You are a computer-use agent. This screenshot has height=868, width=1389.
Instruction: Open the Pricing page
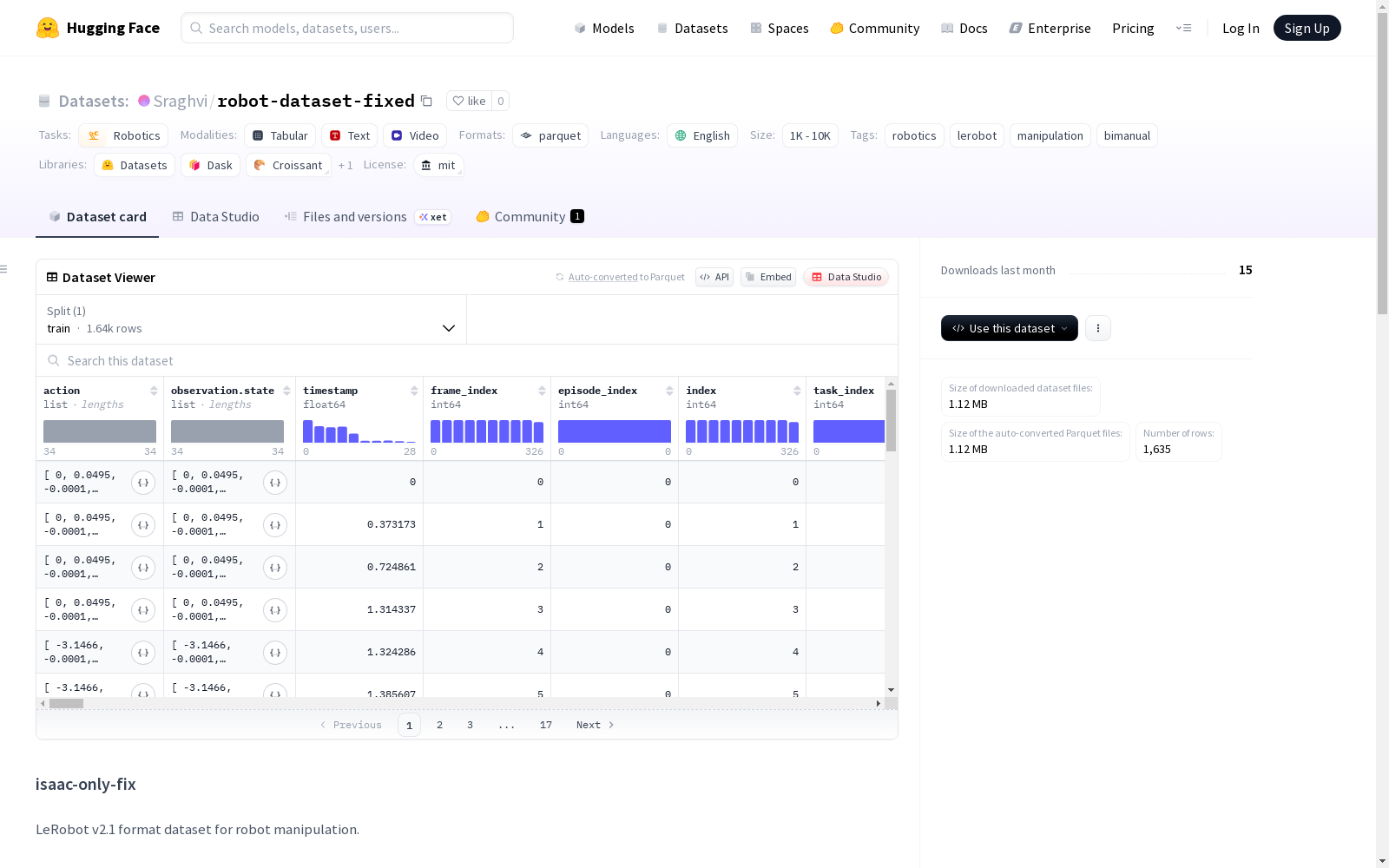pyautogui.click(x=1133, y=28)
